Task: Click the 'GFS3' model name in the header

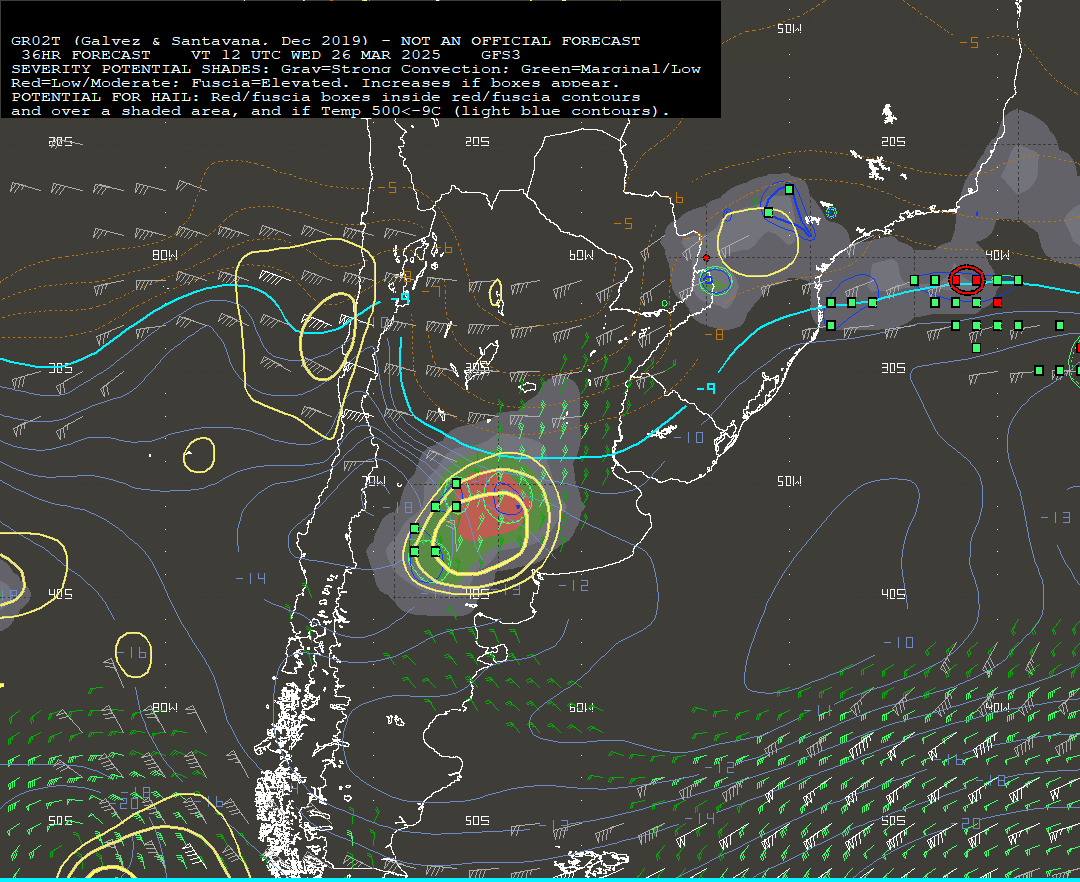Action: click(501, 54)
